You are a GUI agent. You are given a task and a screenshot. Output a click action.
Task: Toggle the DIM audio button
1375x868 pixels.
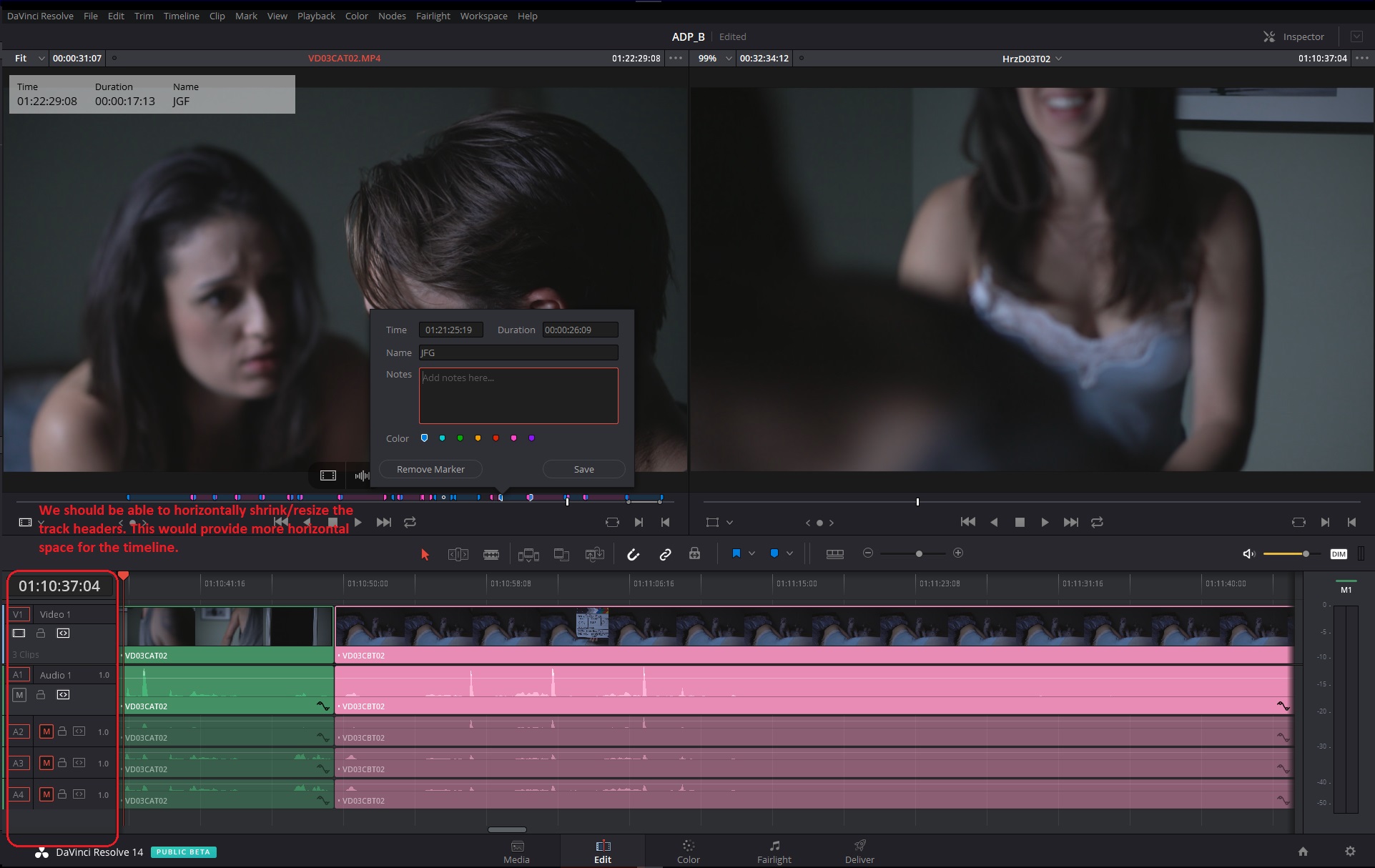pyautogui.click(x=1339, y=554)
